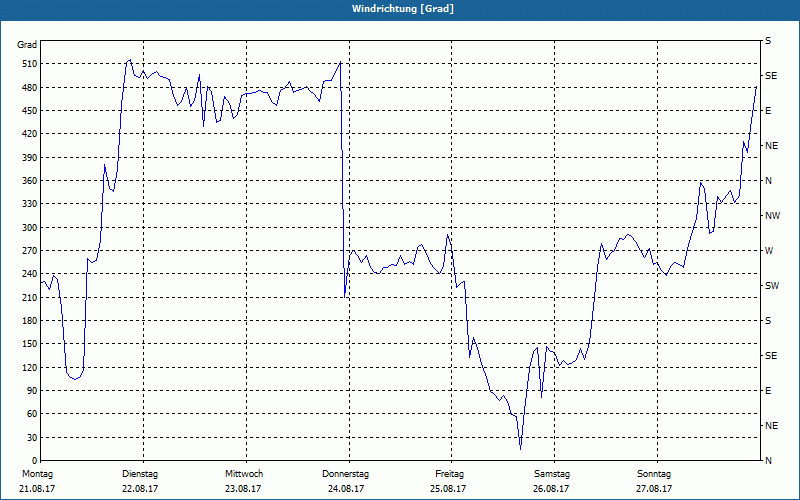Select the "Donnerstag" day label
Screen dimensions: 800x500
(345, 474)
